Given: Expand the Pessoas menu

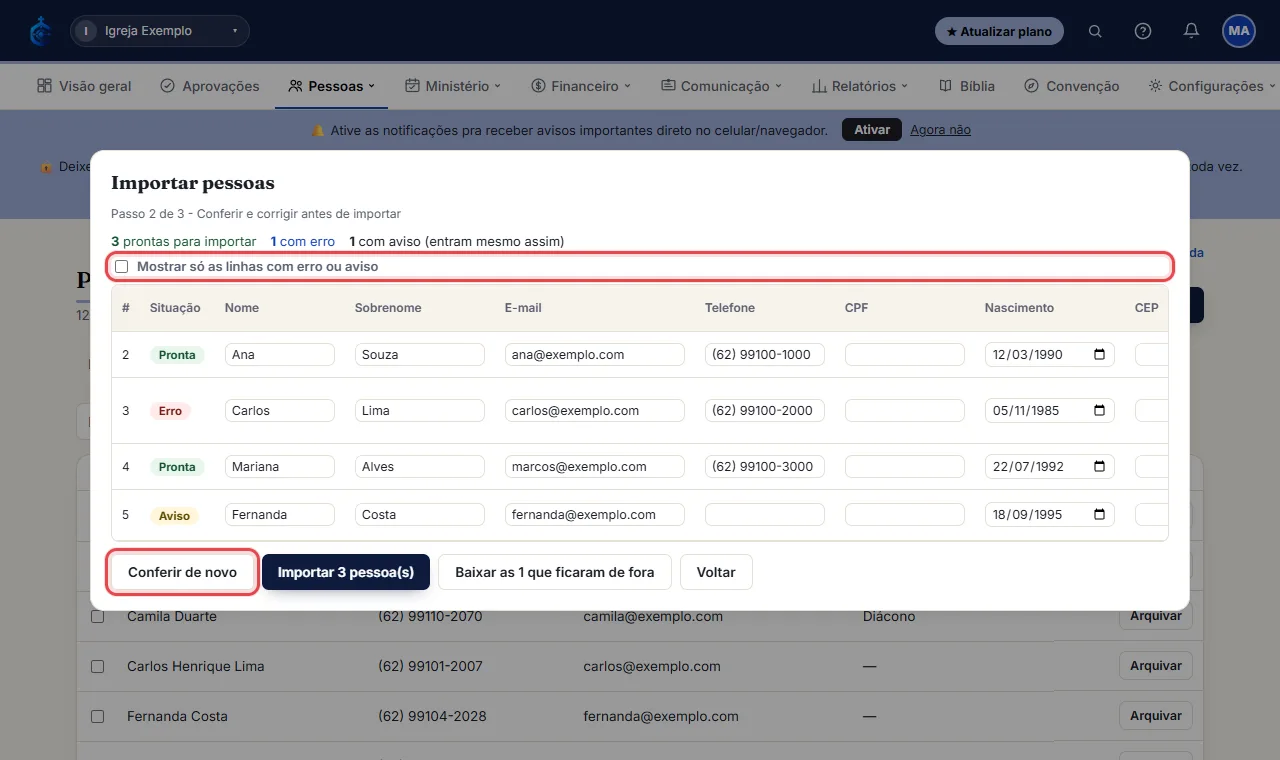Looking at the screenshot, I should pyautogui.click(x=331, y=86).
